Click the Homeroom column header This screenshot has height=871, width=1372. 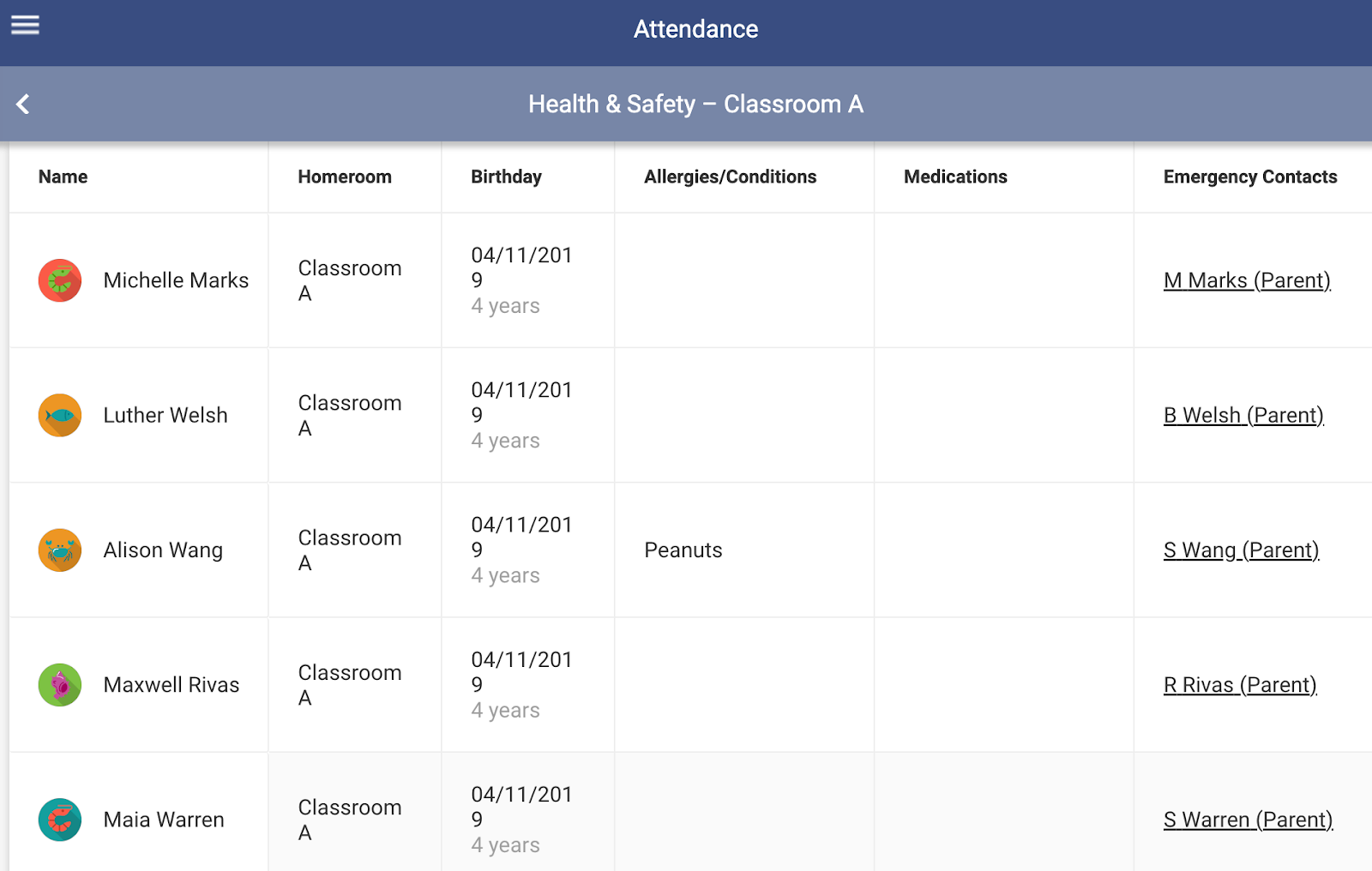[x=345, y=177]
